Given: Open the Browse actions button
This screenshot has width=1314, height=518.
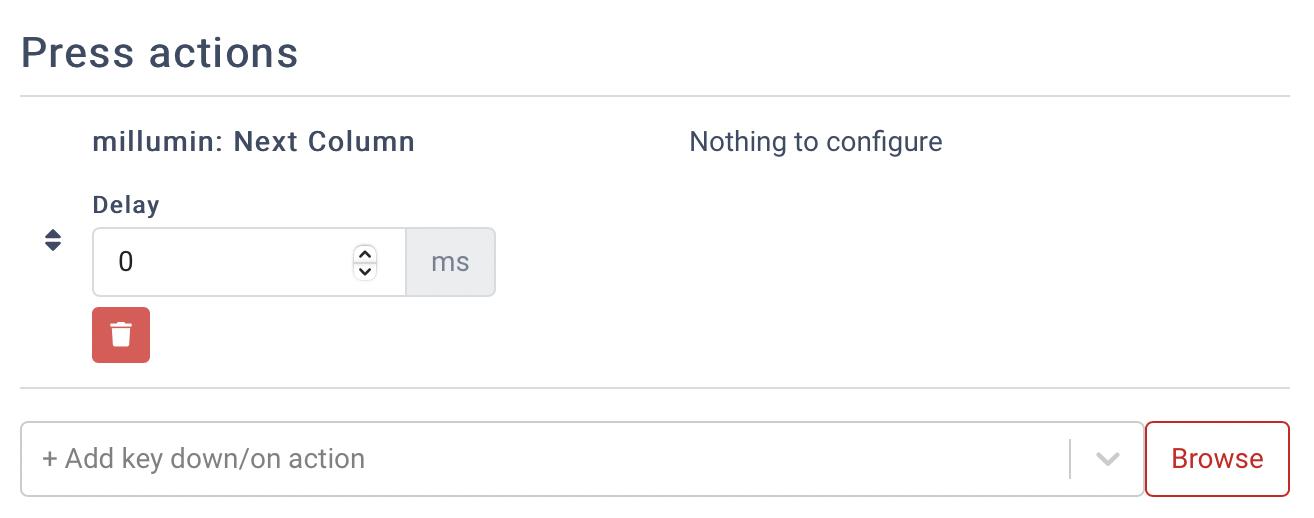Looking at the screenshot, I should [1217, 459].
